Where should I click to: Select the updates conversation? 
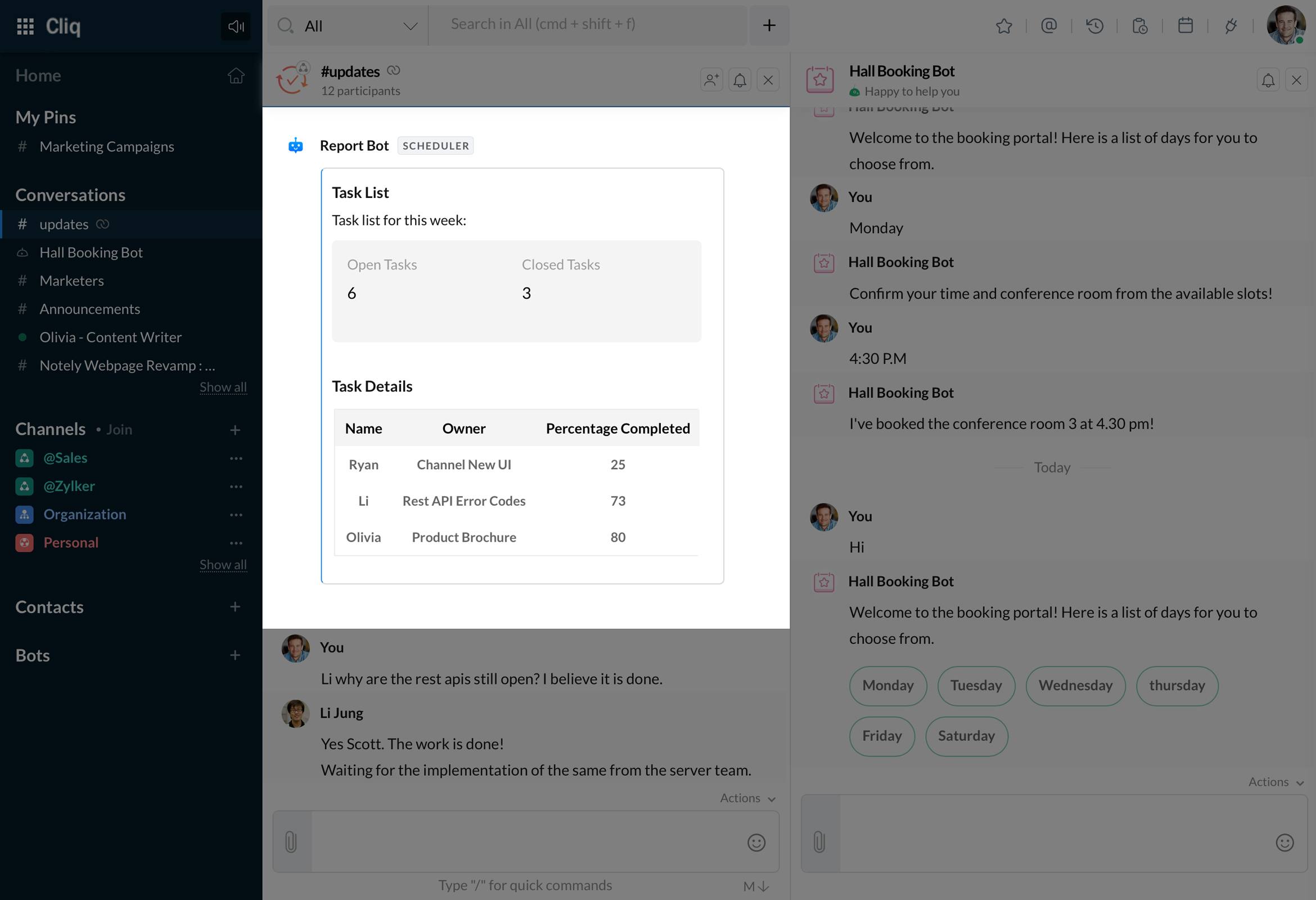[x=132, y=224]
